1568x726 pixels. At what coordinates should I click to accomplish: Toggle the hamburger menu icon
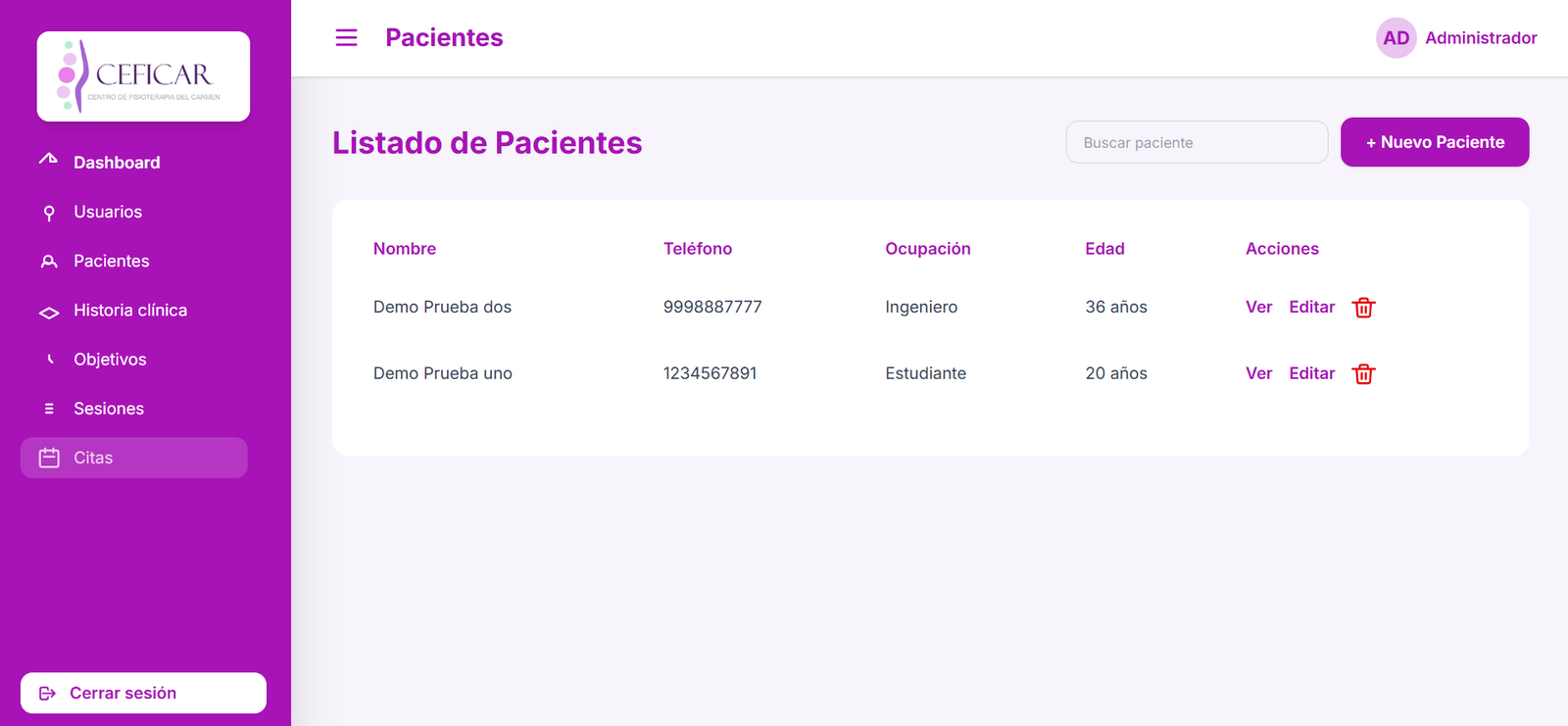point(346,37)
